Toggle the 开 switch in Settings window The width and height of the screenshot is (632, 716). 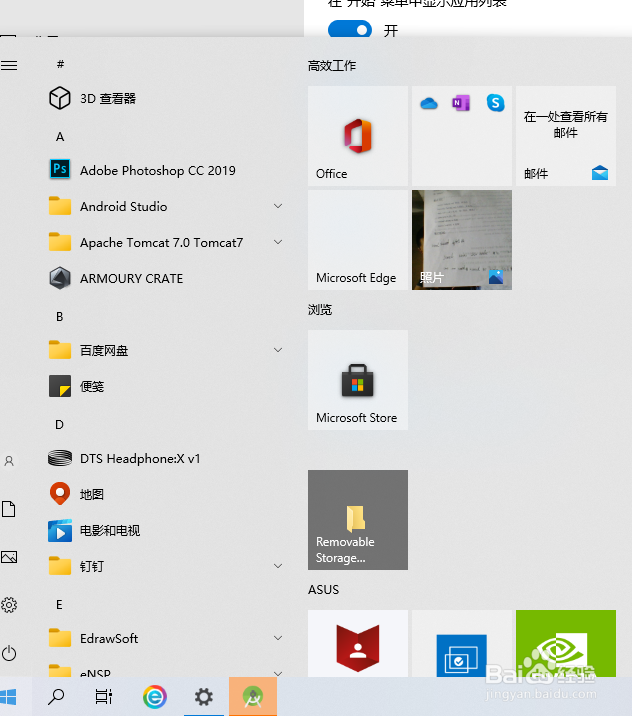point(350,29)
